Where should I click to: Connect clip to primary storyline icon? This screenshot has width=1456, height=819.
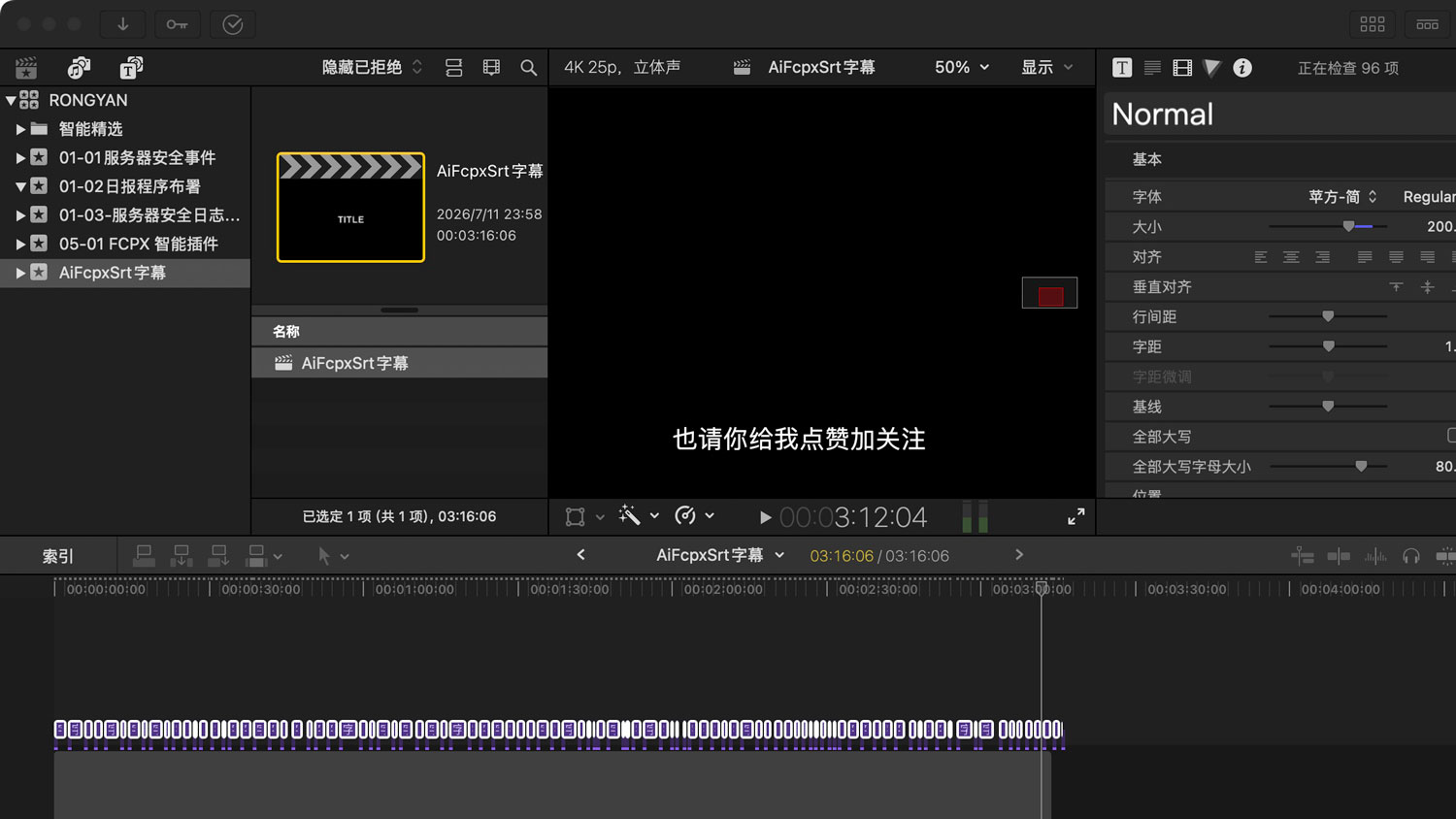[144, 556]
